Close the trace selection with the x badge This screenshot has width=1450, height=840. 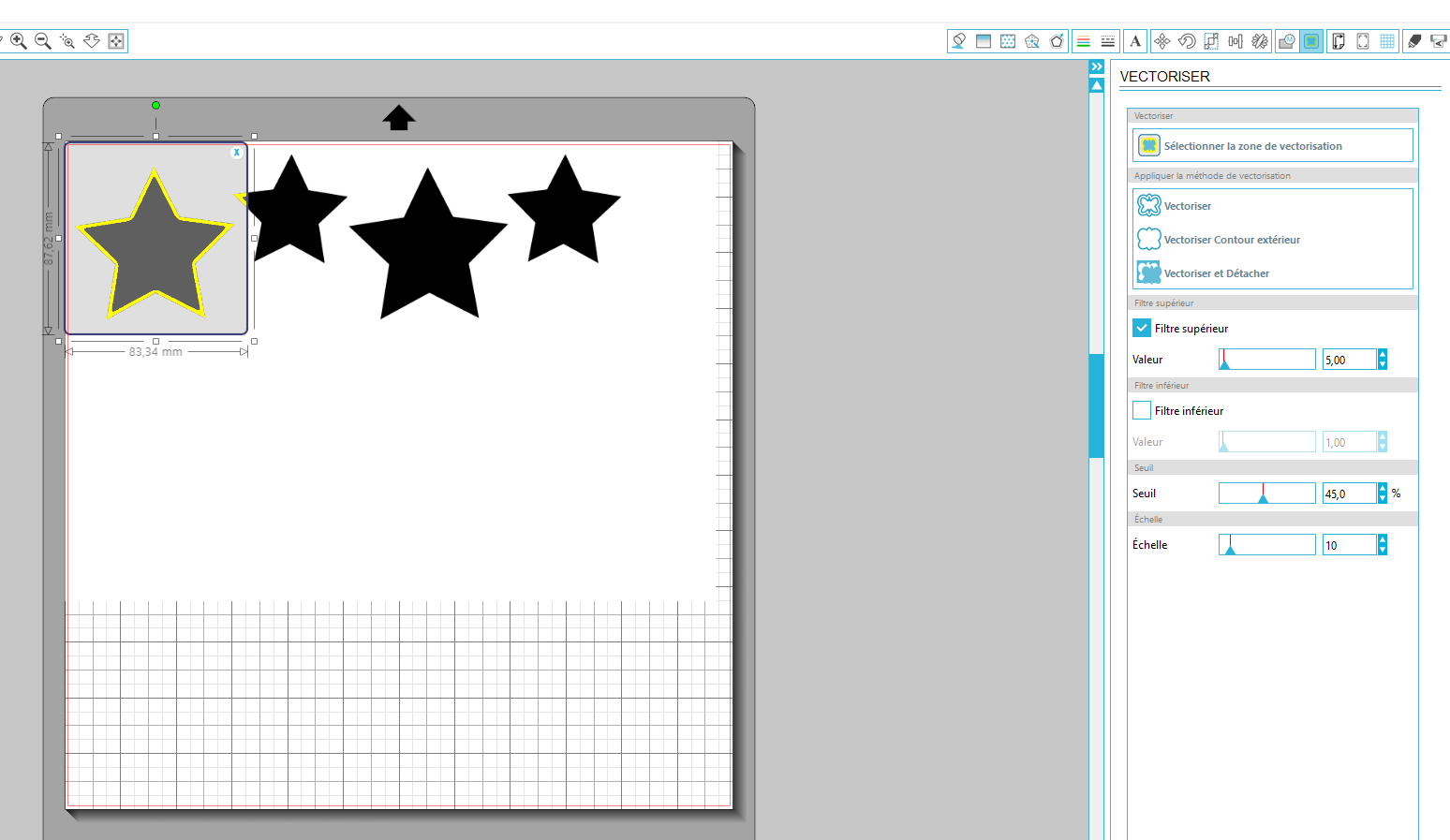pos(237,153)
